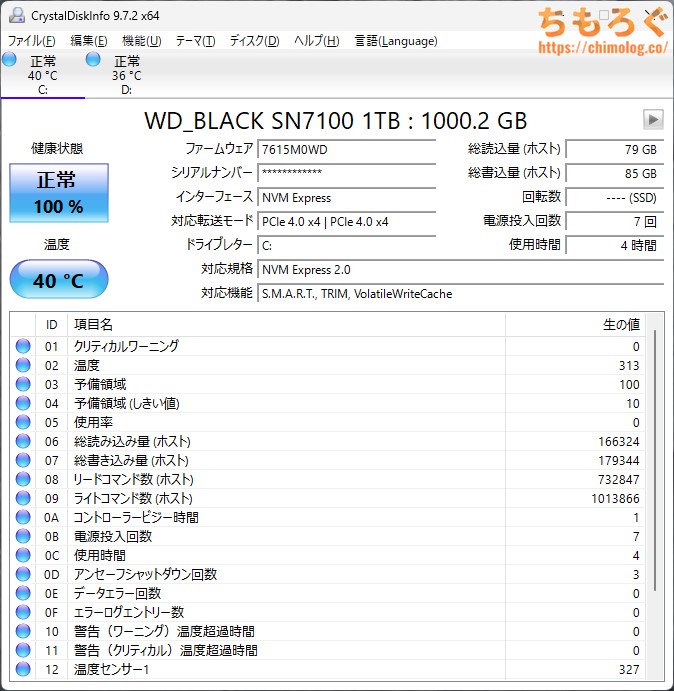Click the total host writes 85 GB value
Screen dimensions: 674x691
[614, 173]
